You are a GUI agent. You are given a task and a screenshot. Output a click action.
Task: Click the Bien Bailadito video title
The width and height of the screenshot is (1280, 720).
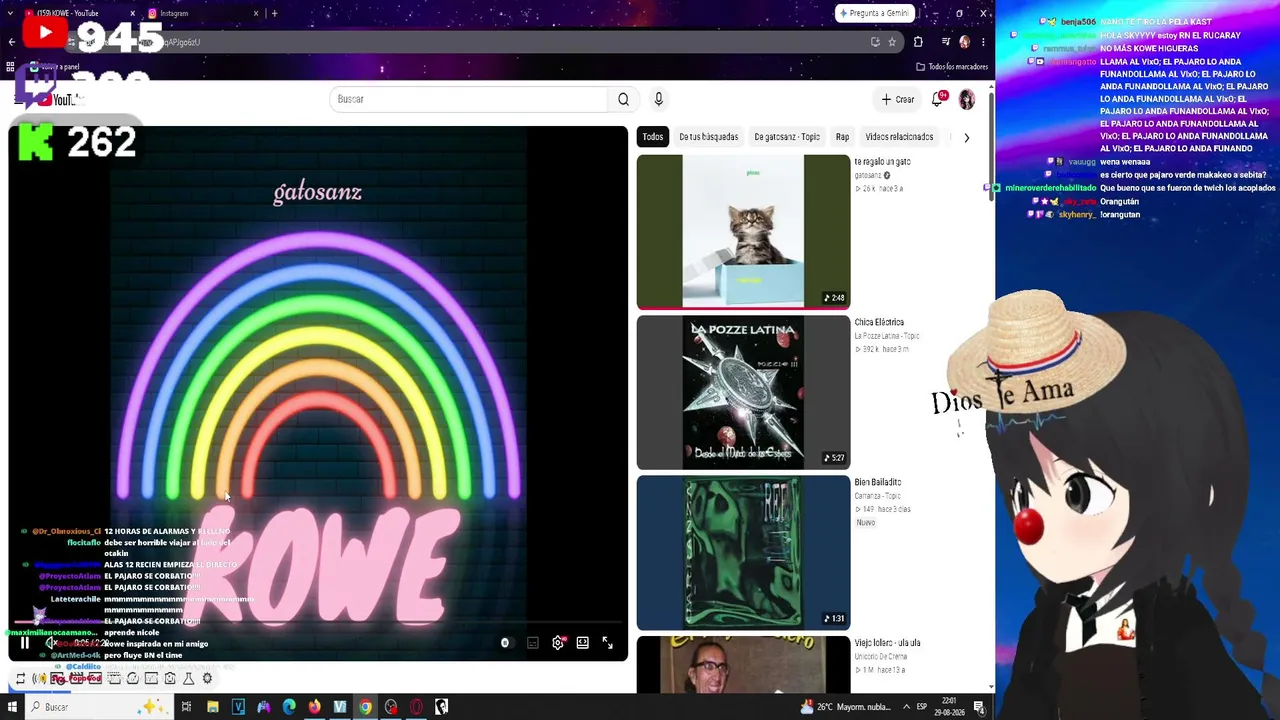point(878,482)
